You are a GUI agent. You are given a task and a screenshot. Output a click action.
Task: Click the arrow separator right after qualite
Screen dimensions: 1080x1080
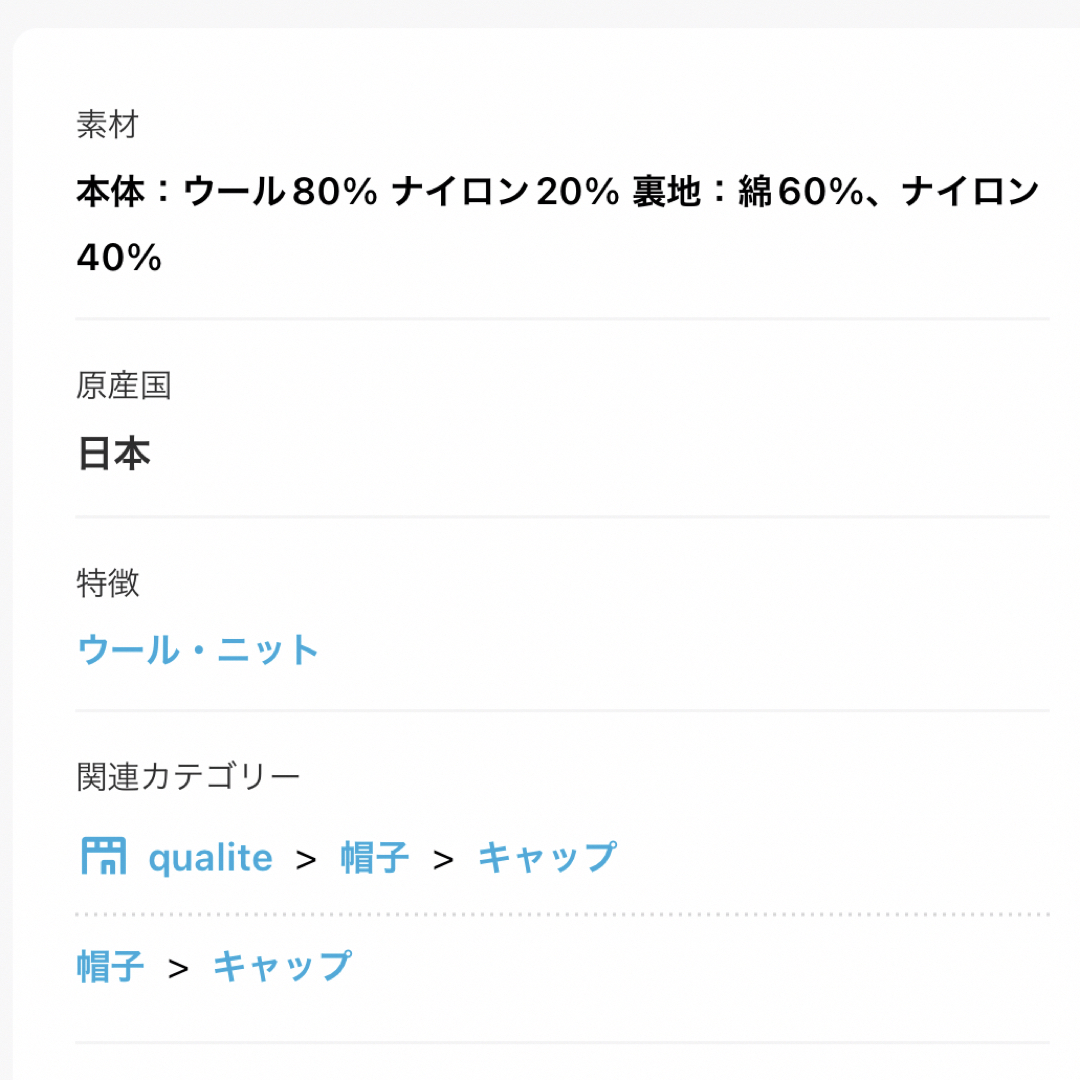307,860
